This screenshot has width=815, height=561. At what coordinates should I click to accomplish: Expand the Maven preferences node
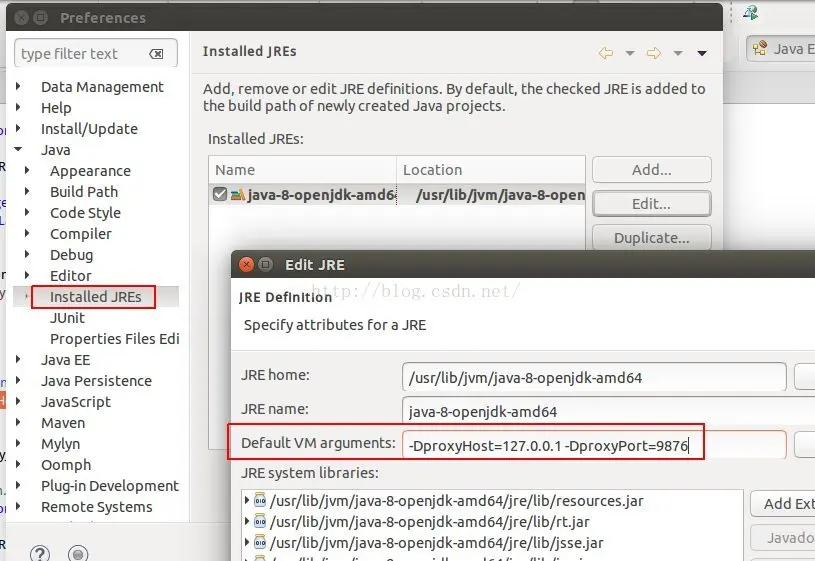pos(18,422)
